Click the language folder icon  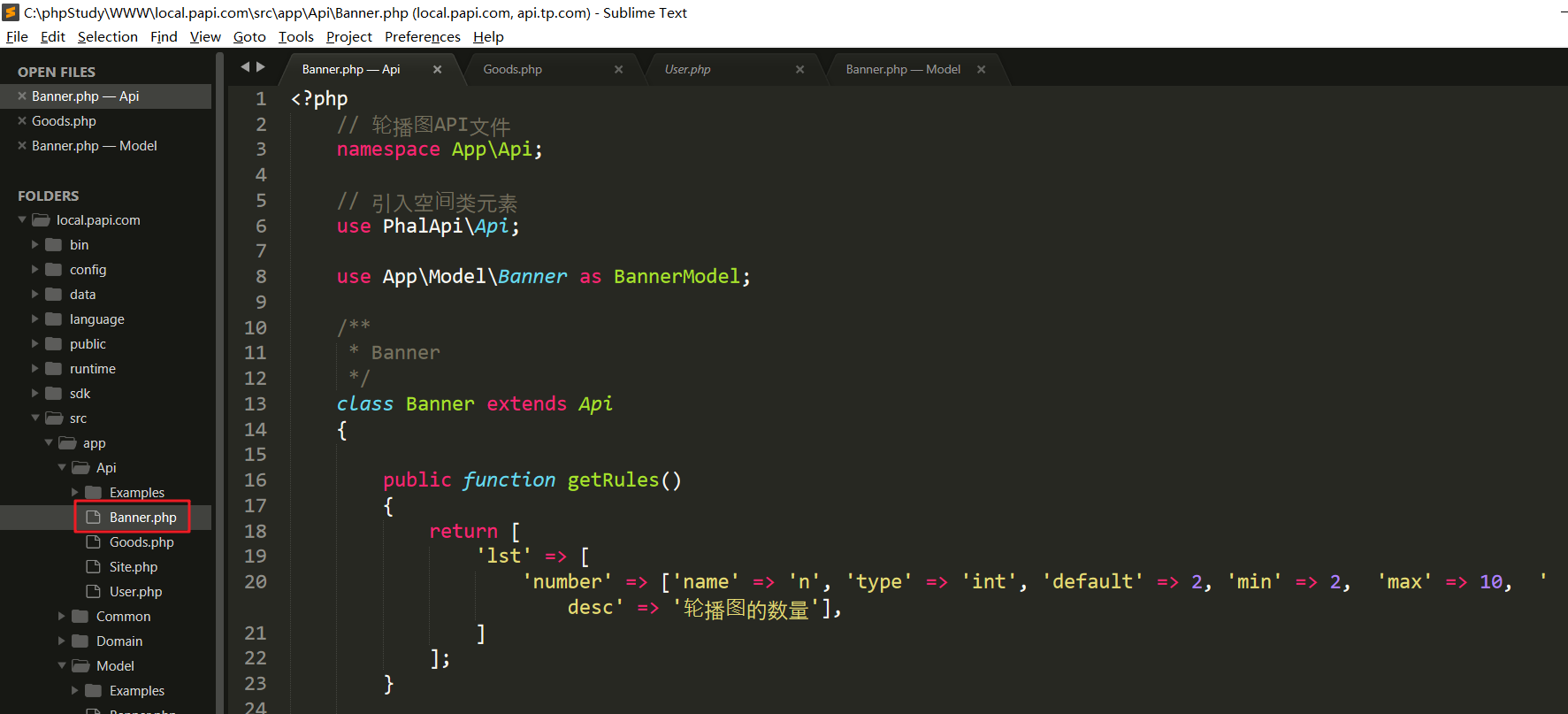pos(54,319)
